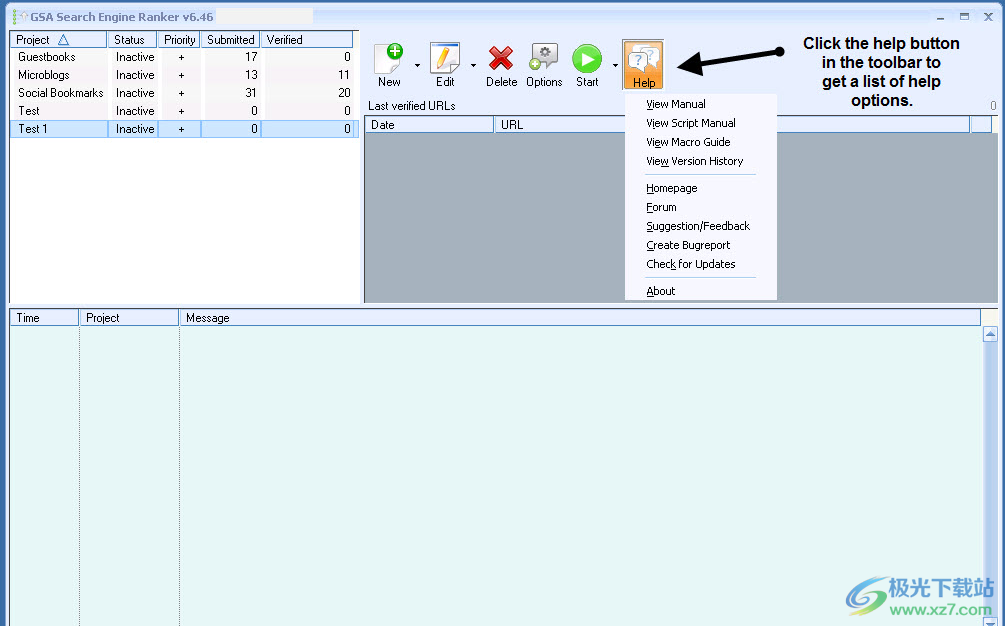1005x626 pixels.
Task: Sort by the Submitted column header
Action: coord(230,40)
